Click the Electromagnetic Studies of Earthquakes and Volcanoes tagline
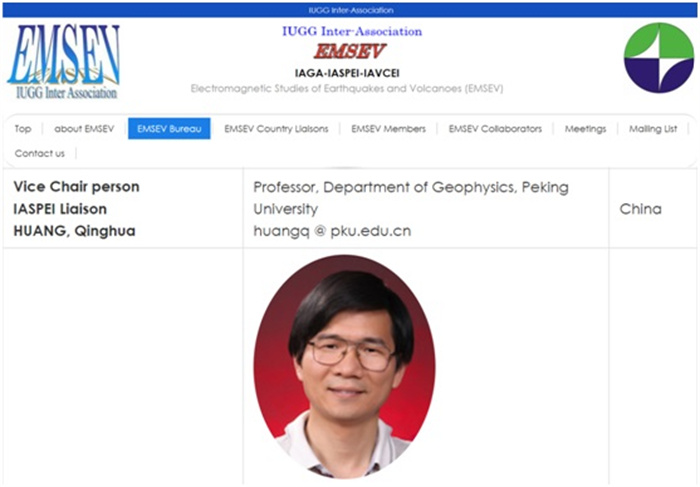Viewport: 700px width, 487px height. 347,88
